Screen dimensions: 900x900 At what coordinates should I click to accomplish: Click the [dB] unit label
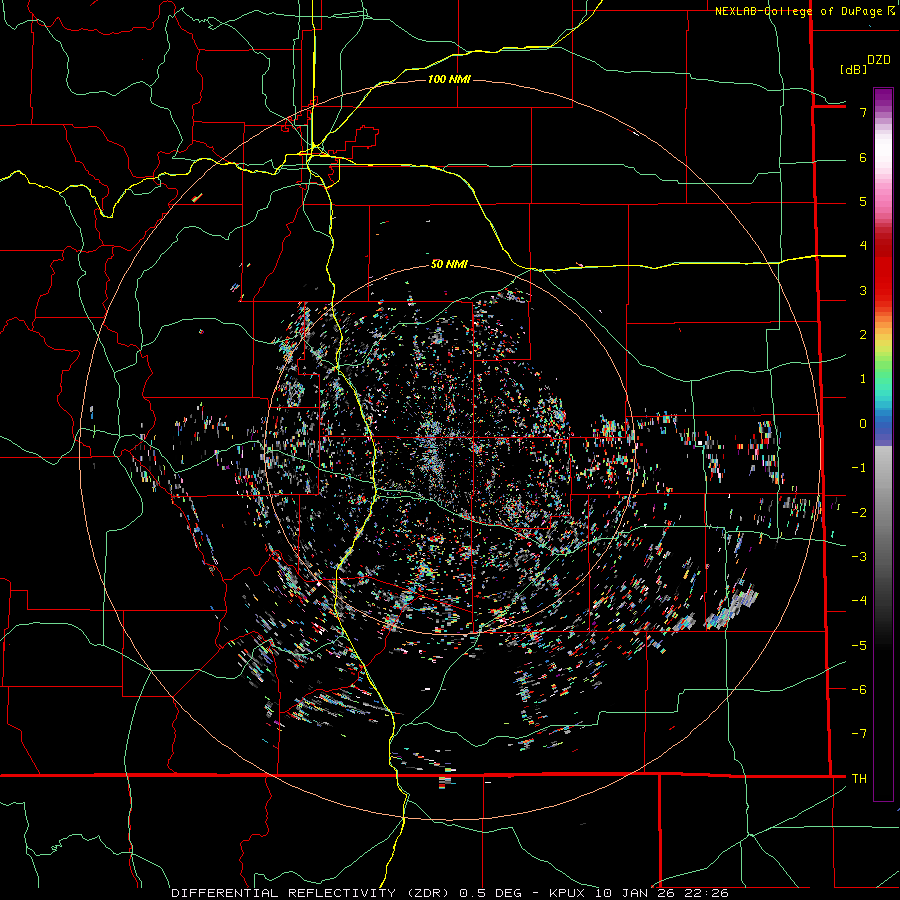point(853,69)
